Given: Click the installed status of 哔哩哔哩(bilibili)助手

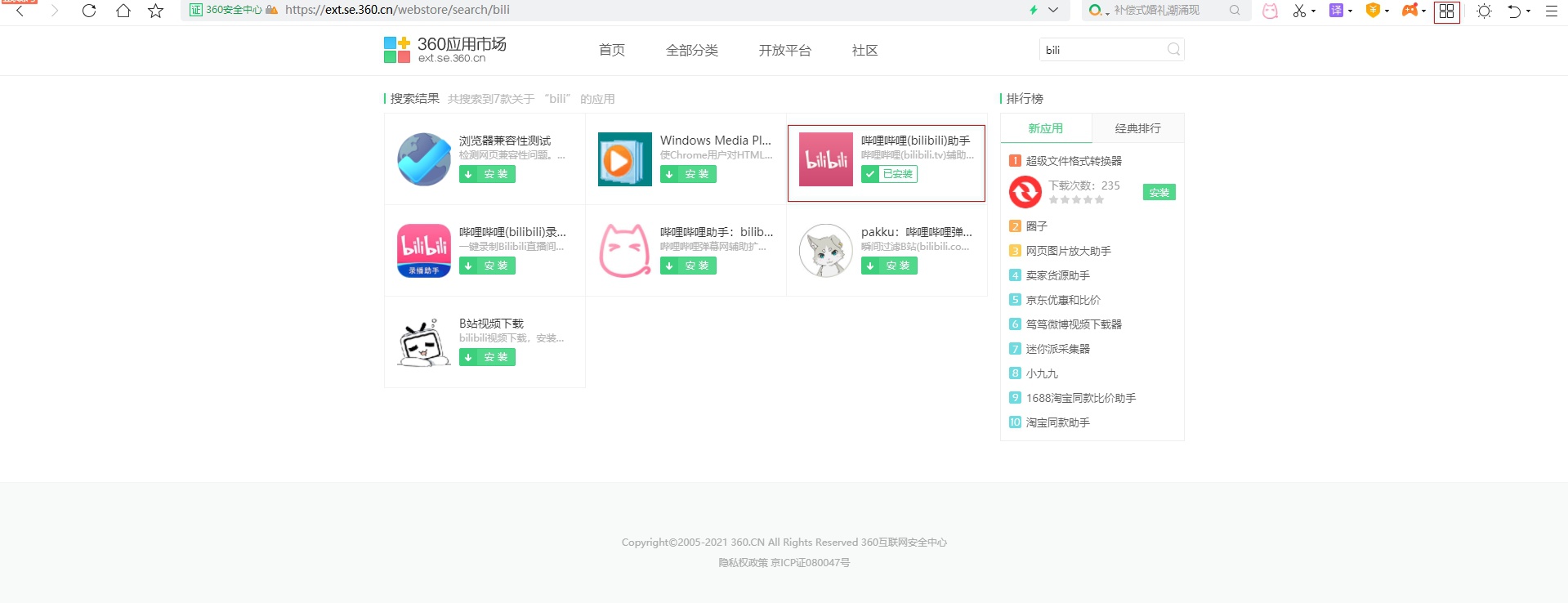Looking at the screenshot, I should (889, 174).
